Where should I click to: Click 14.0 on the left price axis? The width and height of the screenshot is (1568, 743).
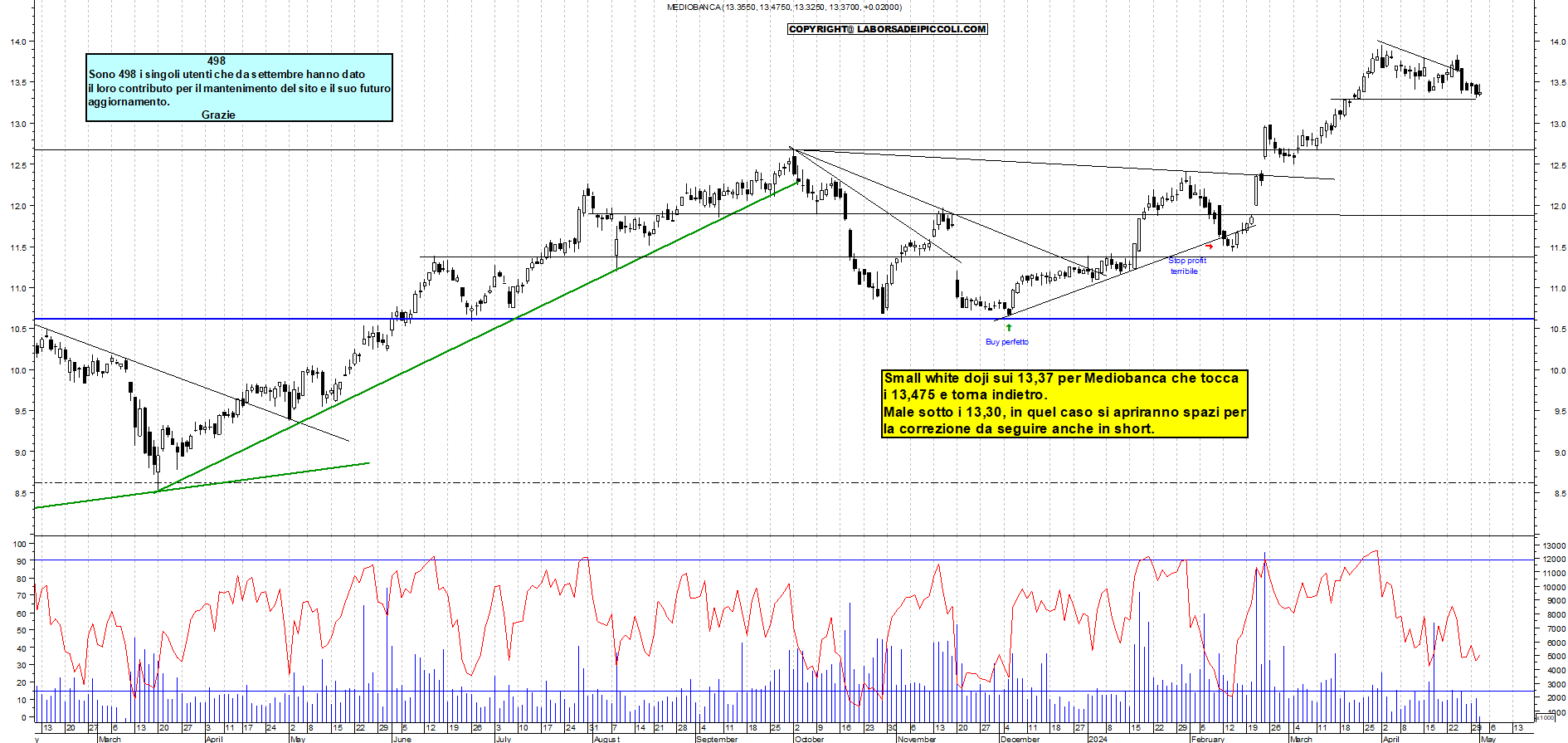click(18, 42)
